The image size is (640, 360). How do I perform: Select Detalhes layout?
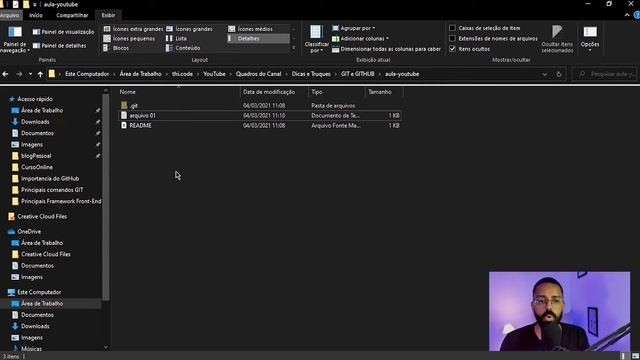point(258,38)
